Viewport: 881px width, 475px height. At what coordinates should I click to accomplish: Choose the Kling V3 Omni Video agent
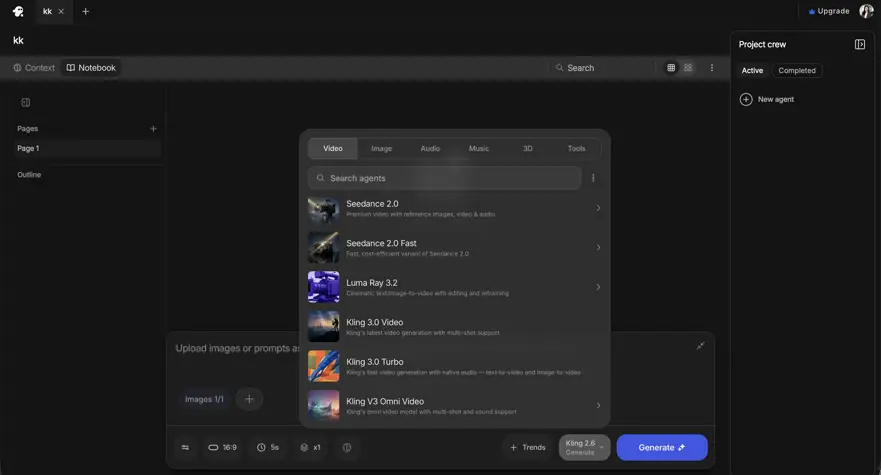455,405
